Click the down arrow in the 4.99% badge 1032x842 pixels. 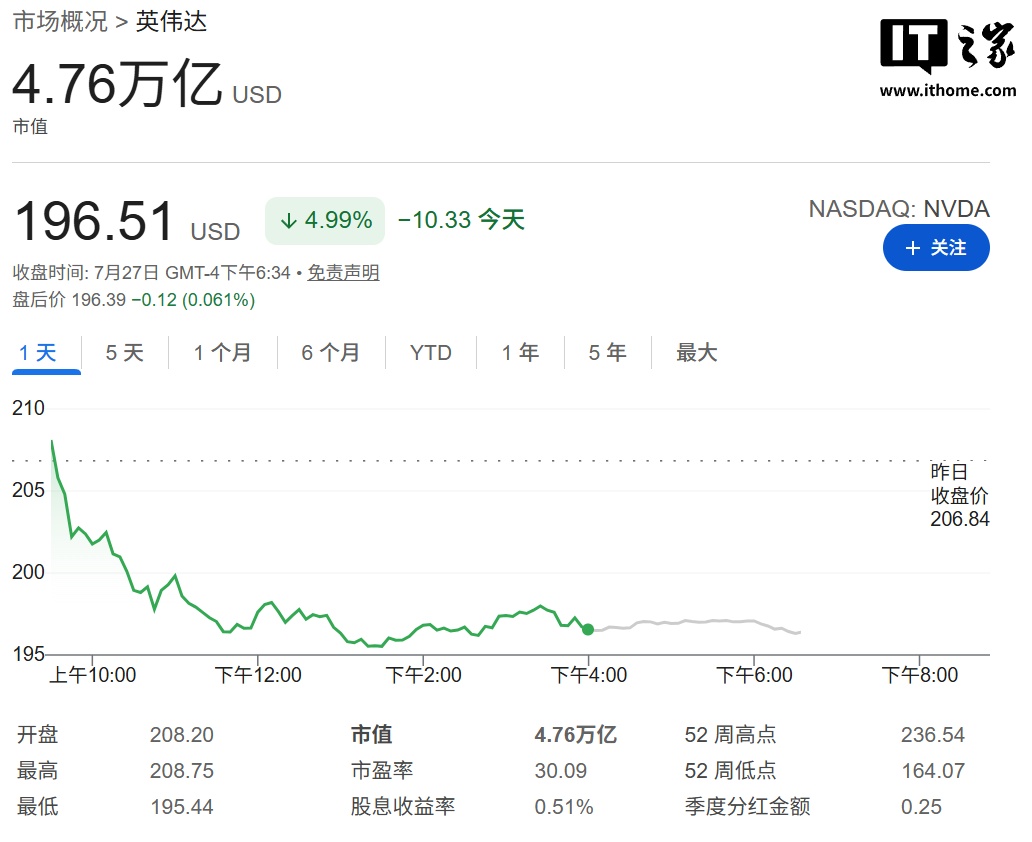coord(288,221)
